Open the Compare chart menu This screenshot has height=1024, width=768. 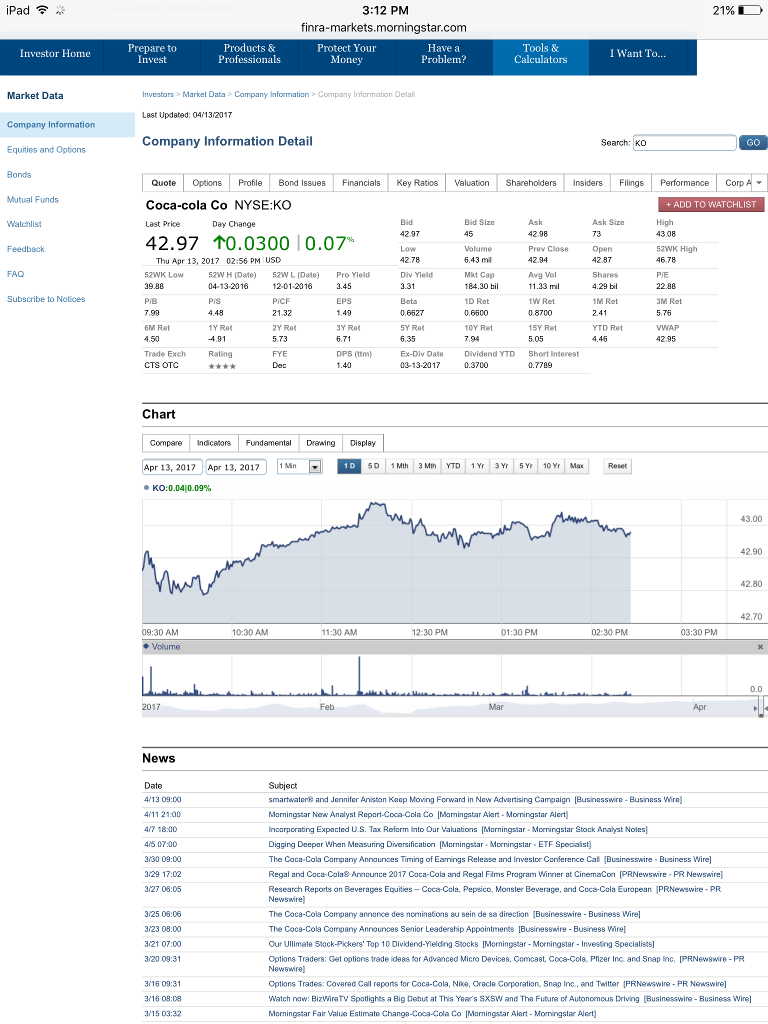coord(166,443)
